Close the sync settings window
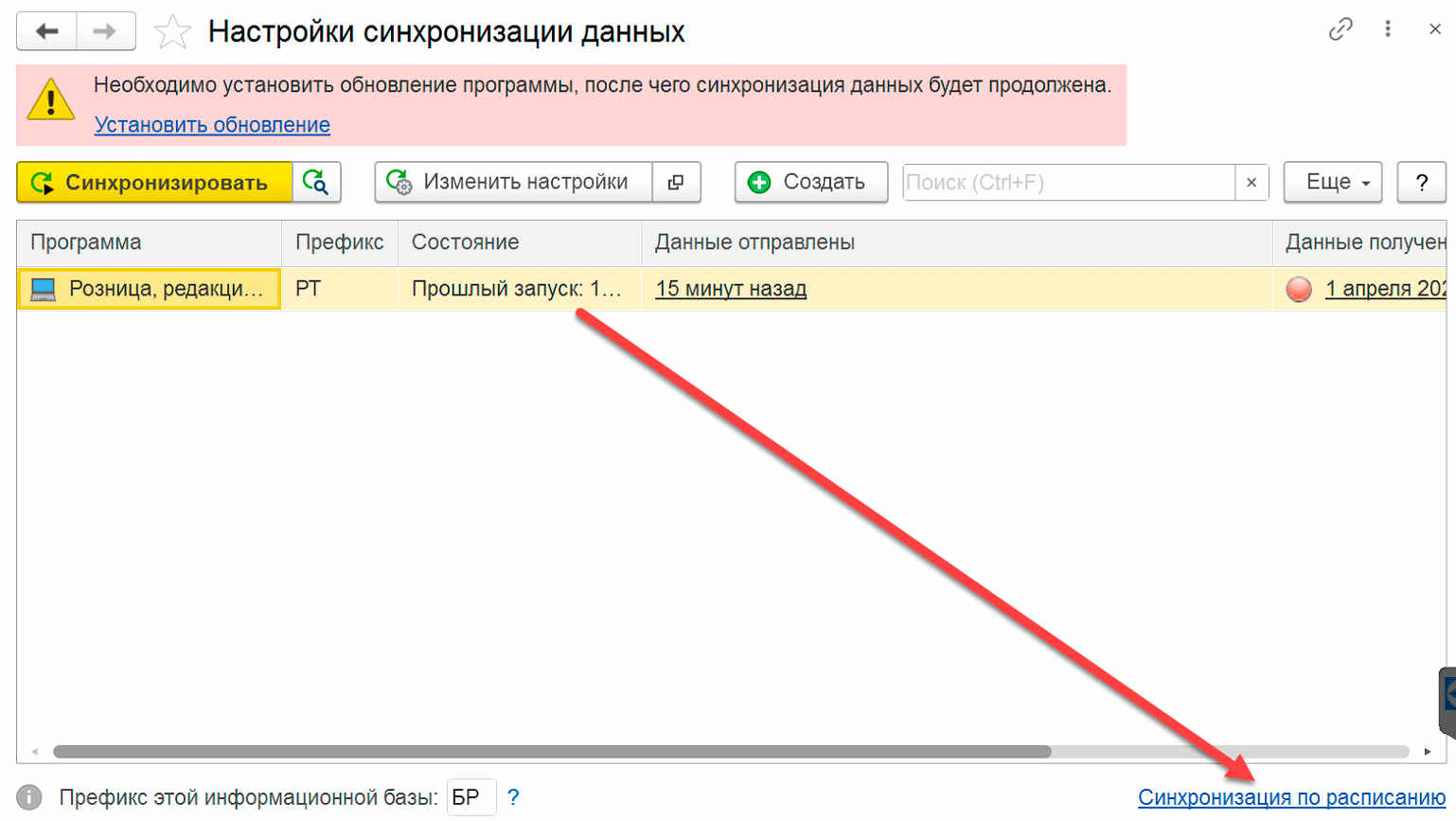 coord(1435,29)
